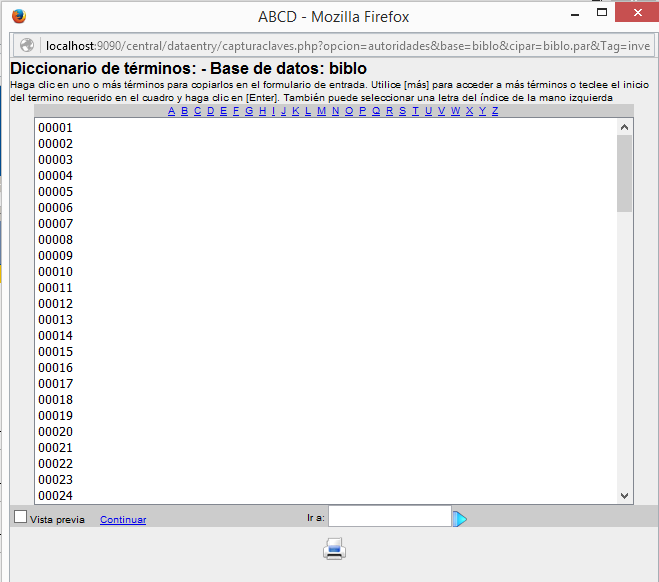Click list scrollbar up arrow
The image size is (659, 582).
(x=625, y=127)
